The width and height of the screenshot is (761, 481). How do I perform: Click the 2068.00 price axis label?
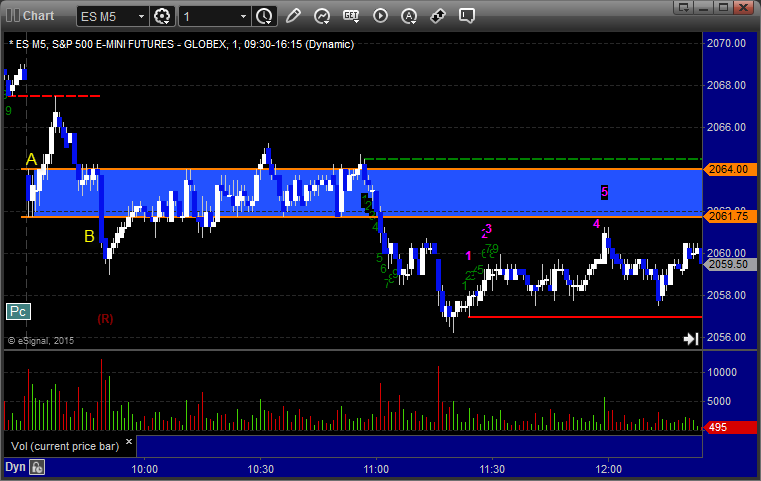(x=726, y=85)
